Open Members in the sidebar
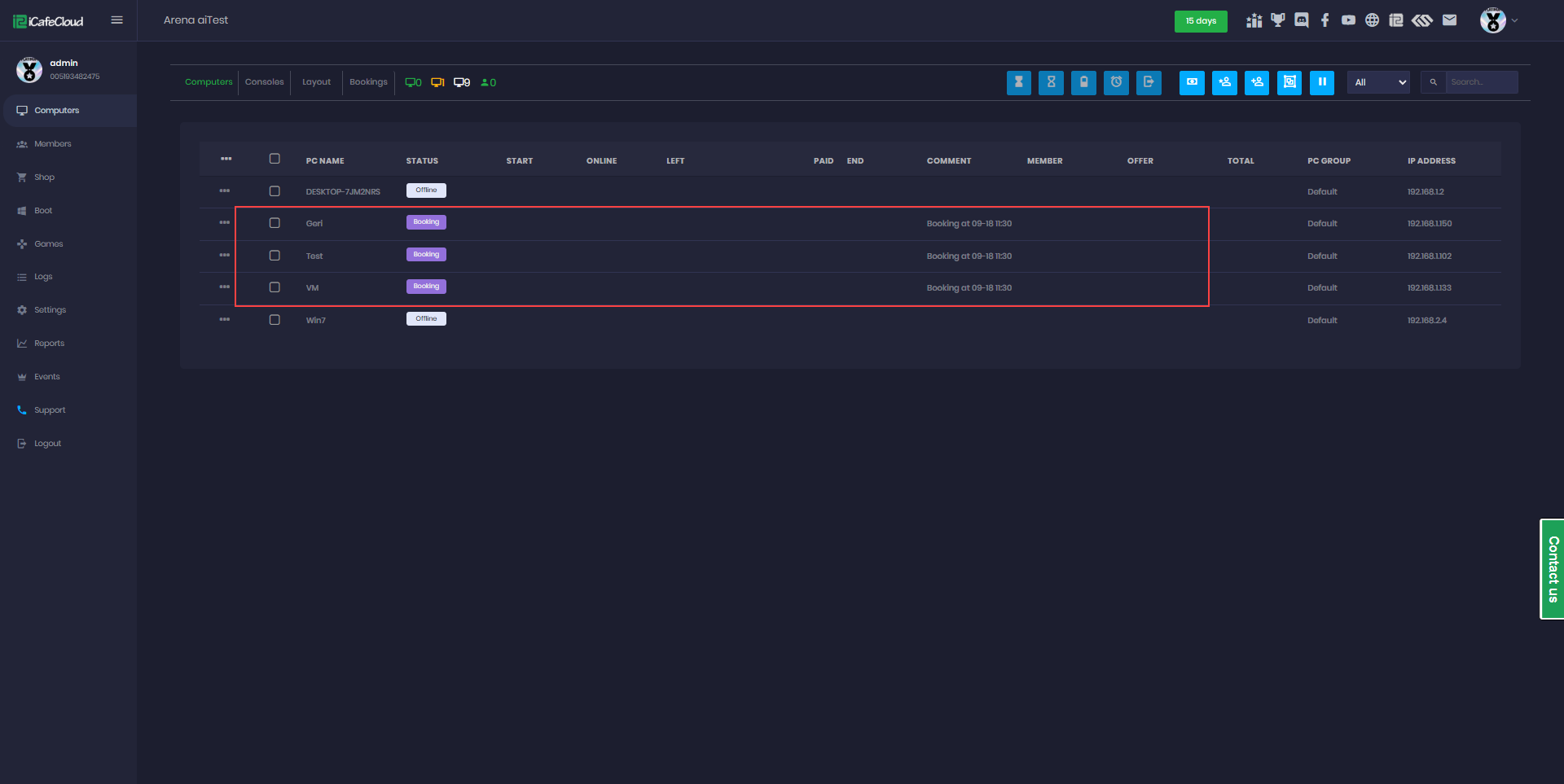This screenshot has width=1564, height=784. [x=53, y=144]
